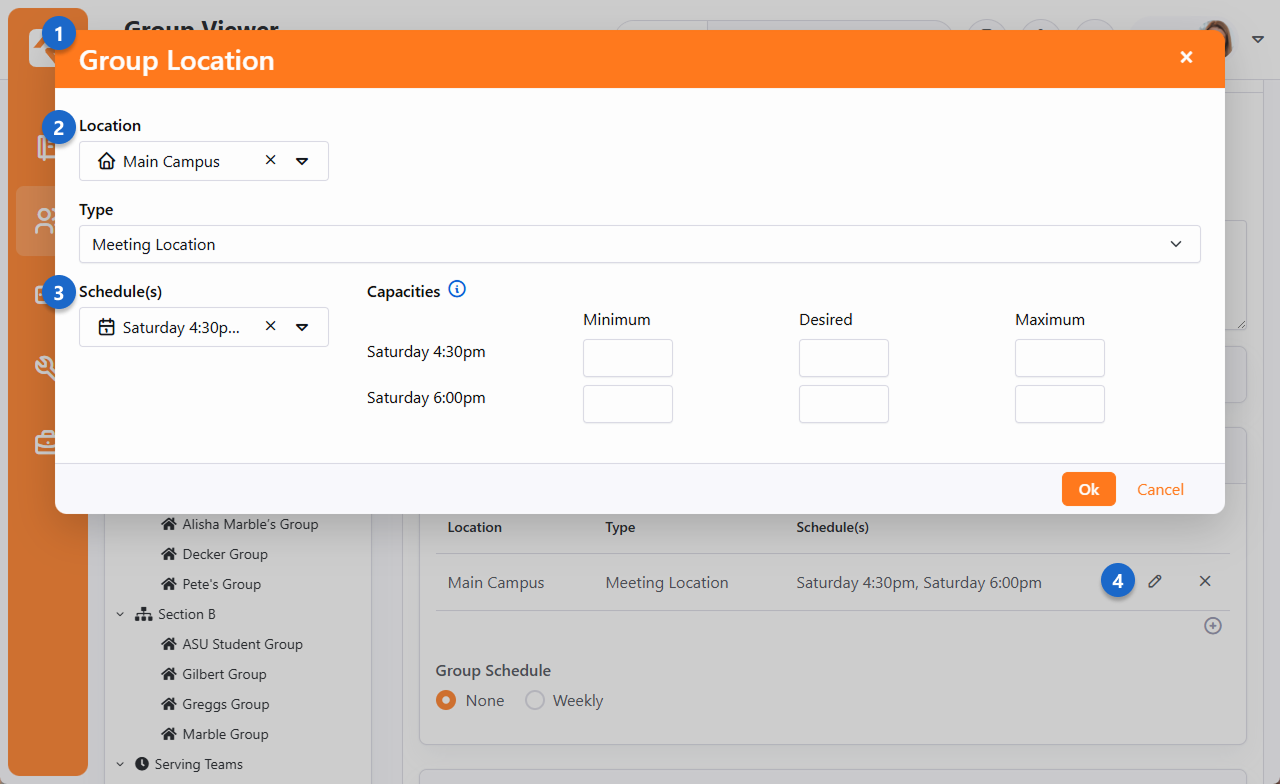Open the Type dropdown showing Meeting Location
Viewport: 1280px width, 784px height.
pyautogui.click(x=639, y=244)
